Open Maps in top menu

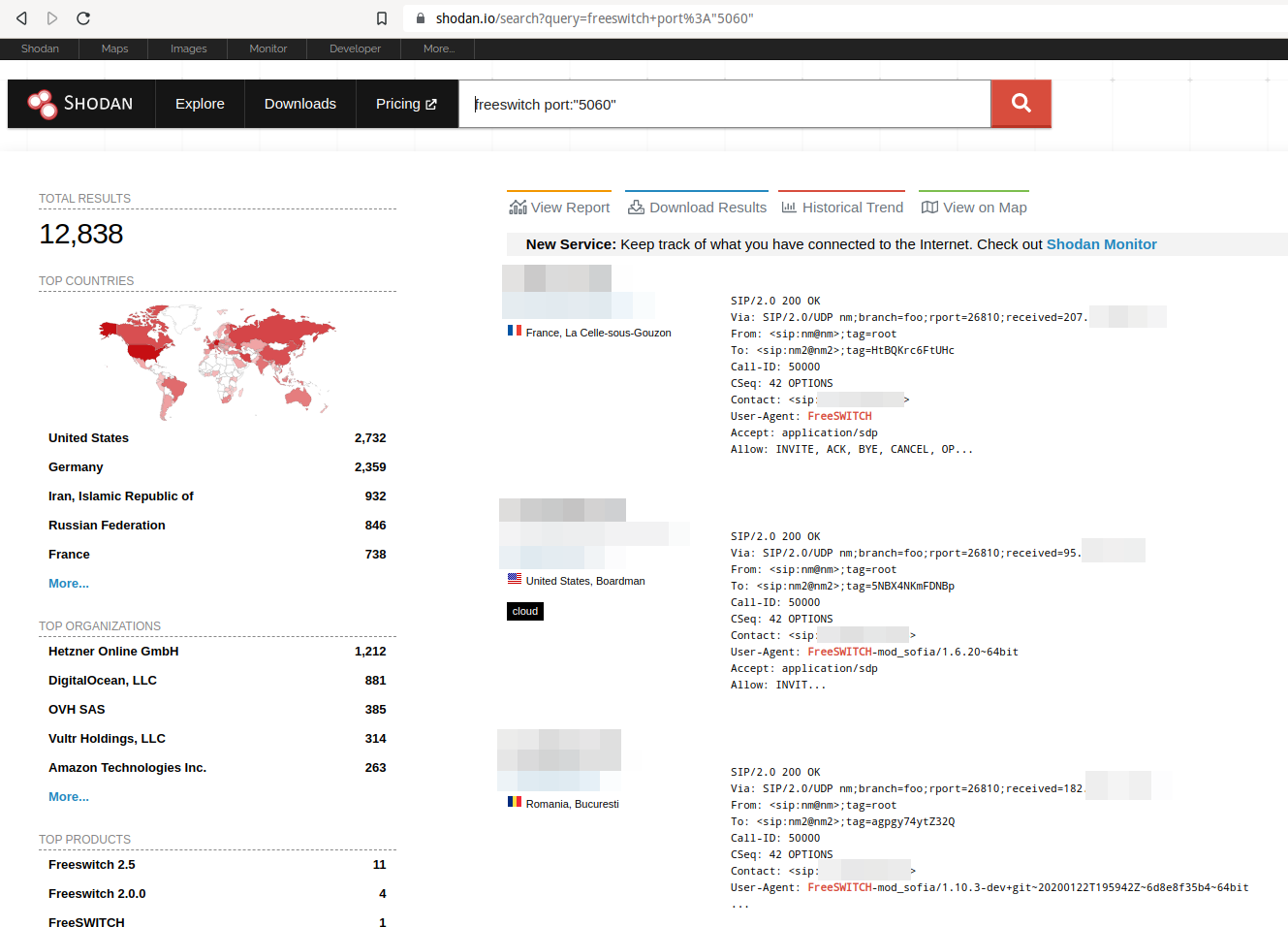tap(114, 48)
